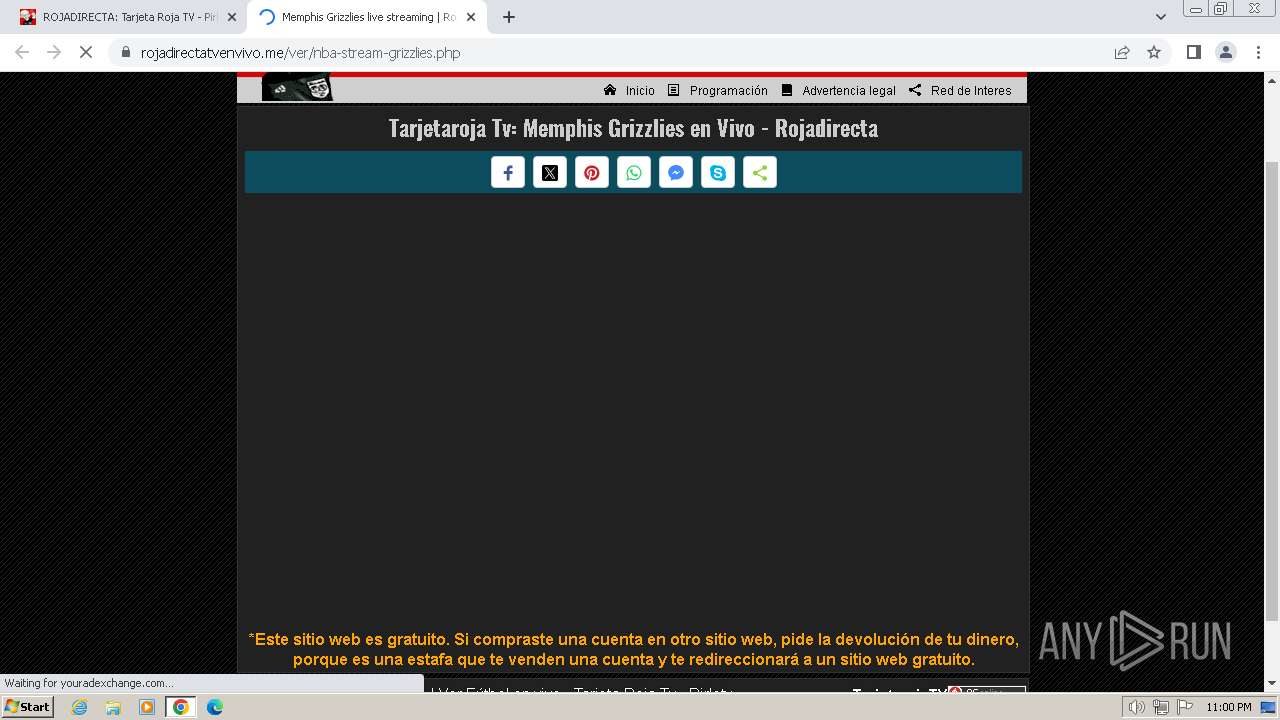Open Windows Media Player from taskbar
Image resolution: width=1280 pixels, height=720 pixels.
point(147,707)
